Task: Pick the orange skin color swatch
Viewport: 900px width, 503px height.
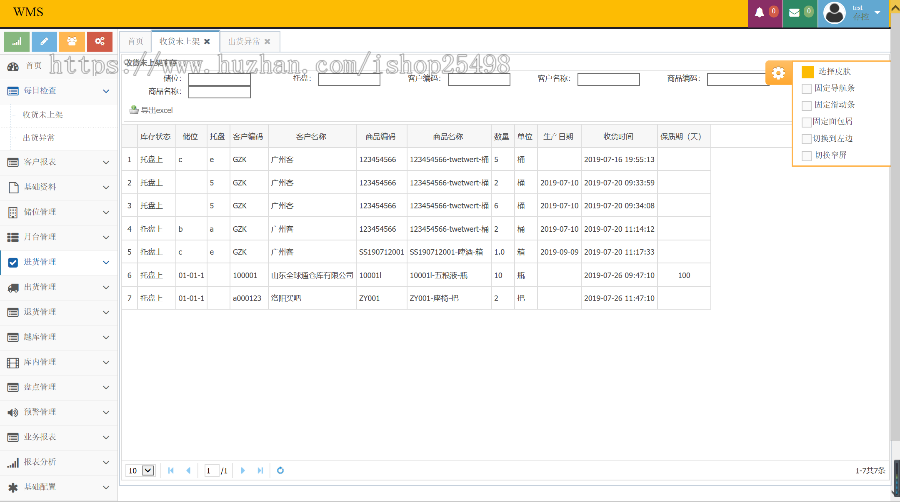Action: [x=807, y=72]
